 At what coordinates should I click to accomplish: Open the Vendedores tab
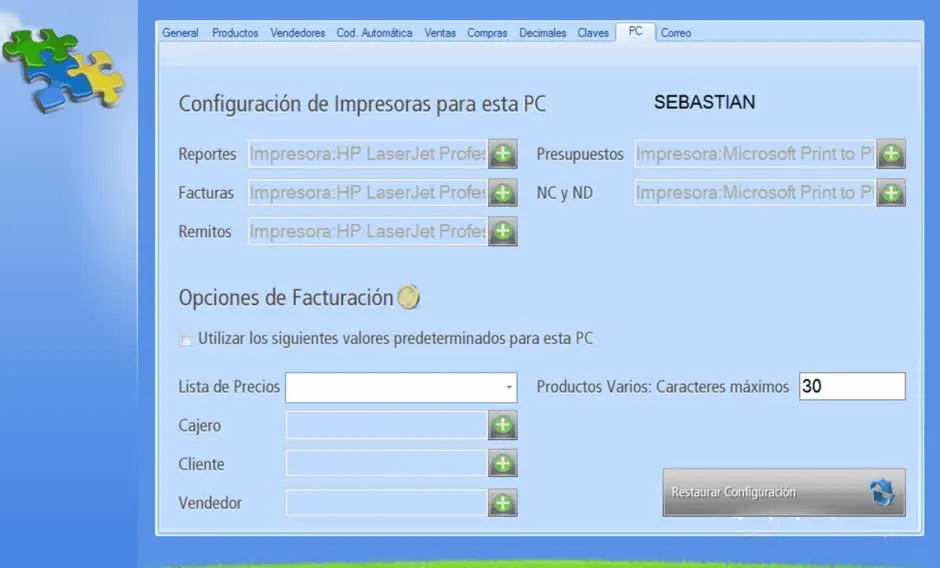tap(297, 33)
